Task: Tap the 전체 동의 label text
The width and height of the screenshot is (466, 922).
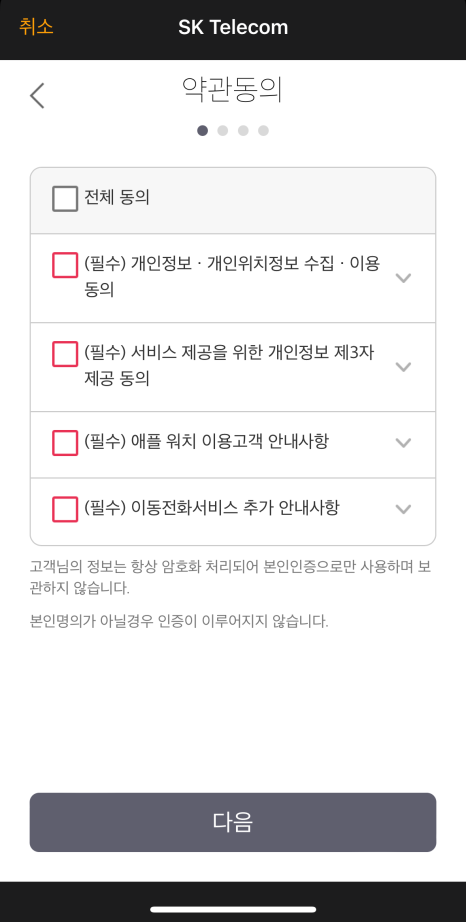Action: [117, 198]
